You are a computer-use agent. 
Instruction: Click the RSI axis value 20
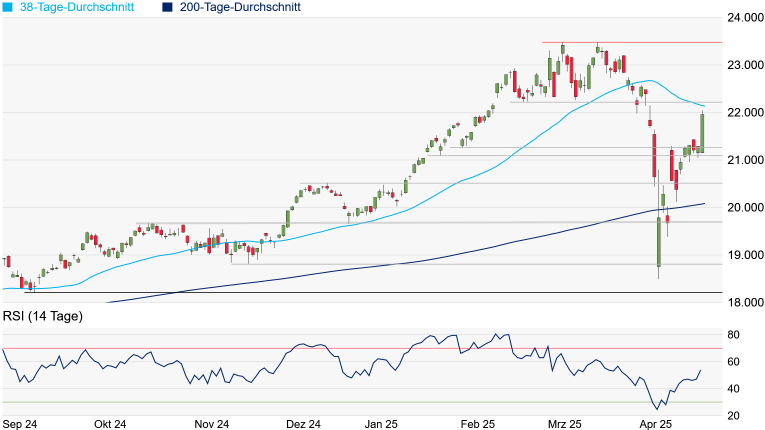pos(733,416)
